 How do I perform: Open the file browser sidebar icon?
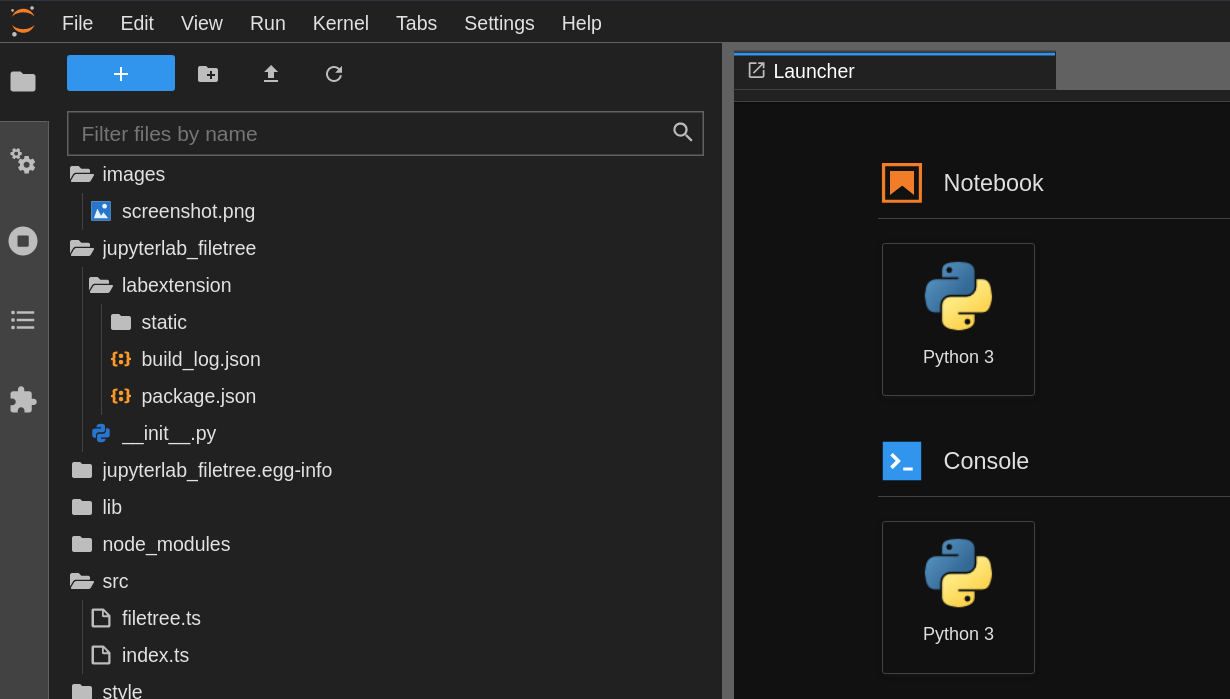[x=23, y=81]
